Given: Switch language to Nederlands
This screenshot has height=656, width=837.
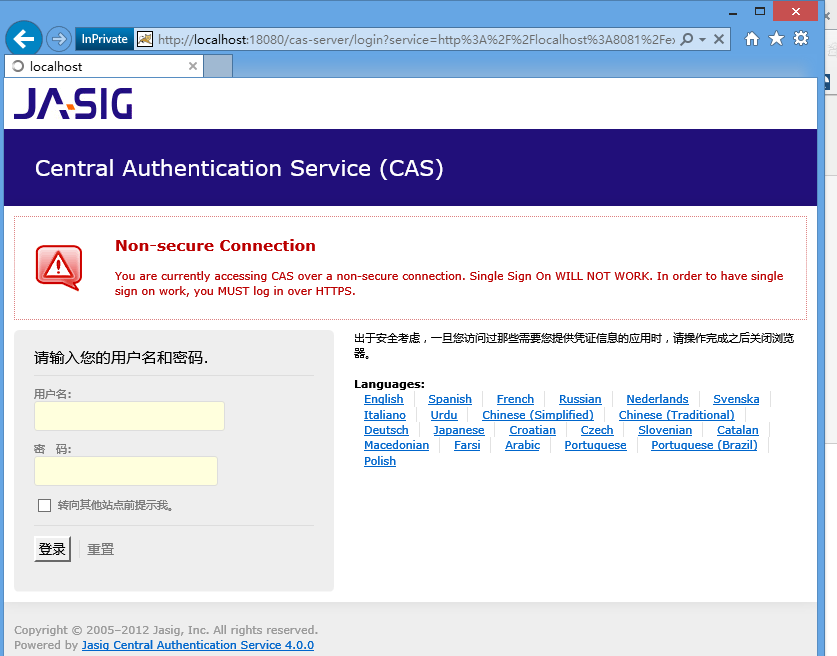Looking at the screenshot, I should (x=657, y=399).
